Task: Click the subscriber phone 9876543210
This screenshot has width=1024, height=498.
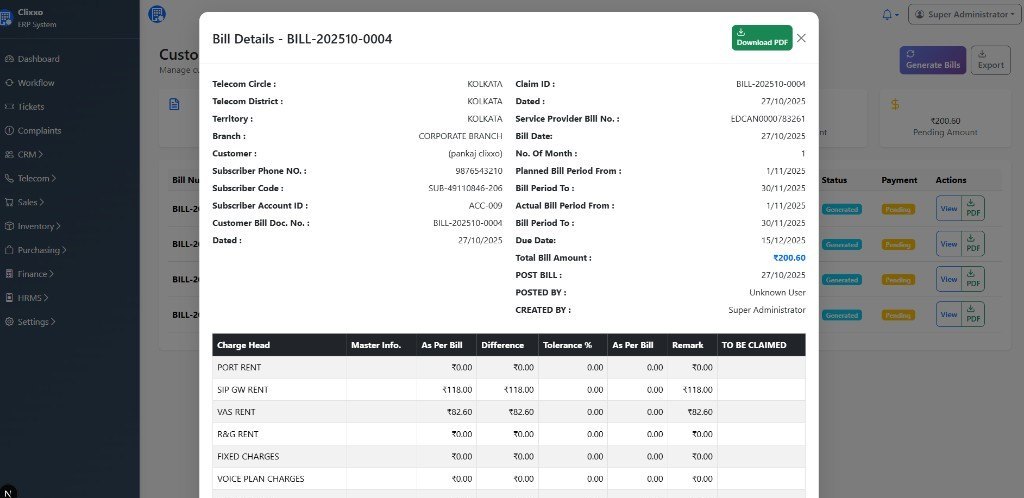Action: [x=479, y=171]
